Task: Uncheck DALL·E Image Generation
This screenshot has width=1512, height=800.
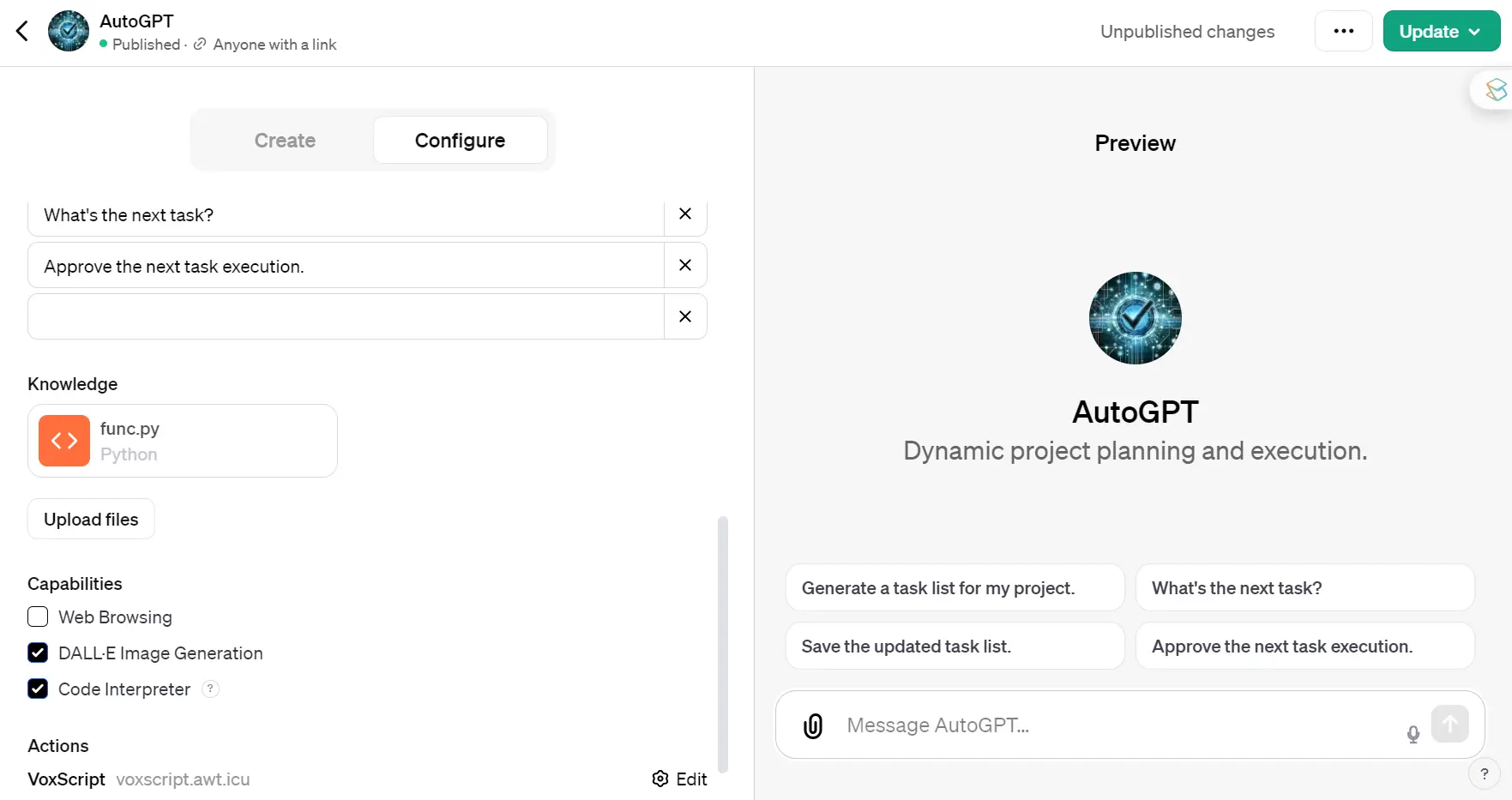Action: [38, 653]
